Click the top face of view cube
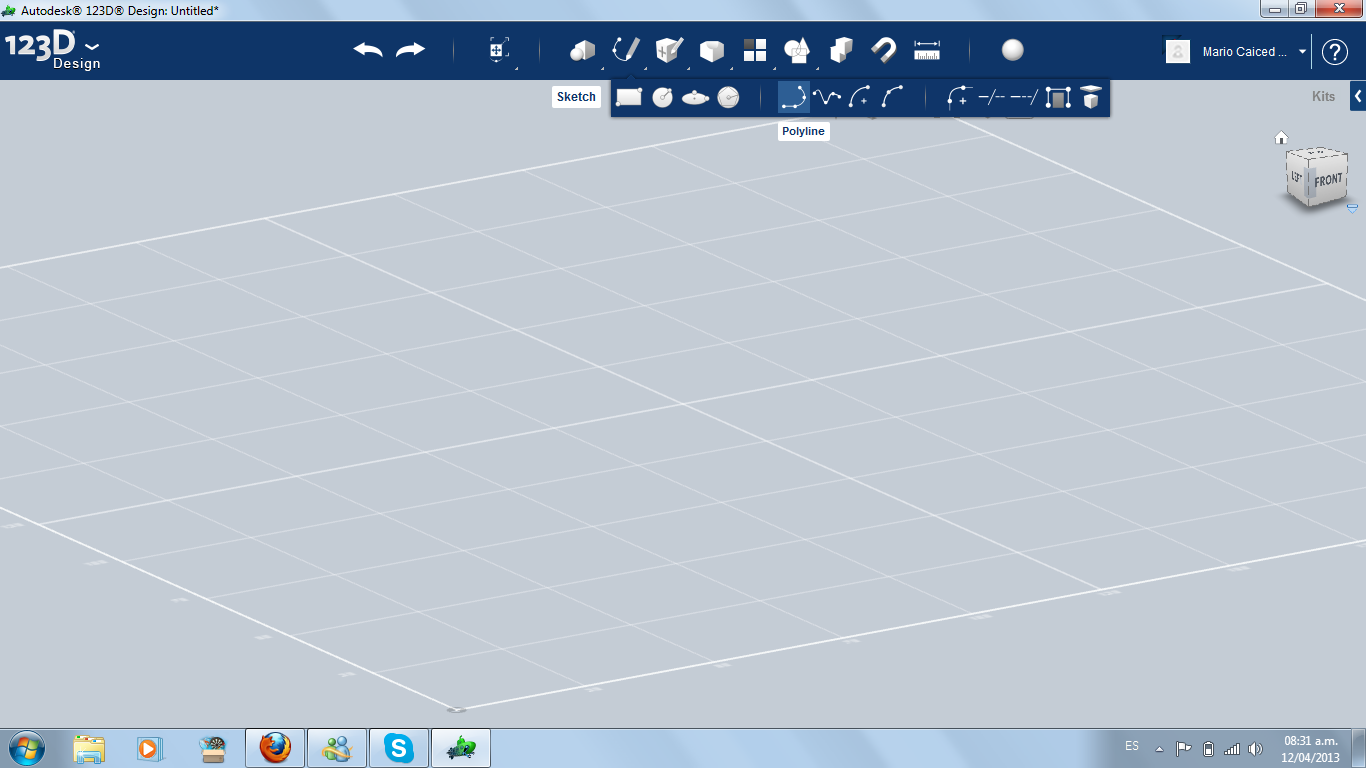The width and height of the screenshot is (1366, 768). 1318,153
